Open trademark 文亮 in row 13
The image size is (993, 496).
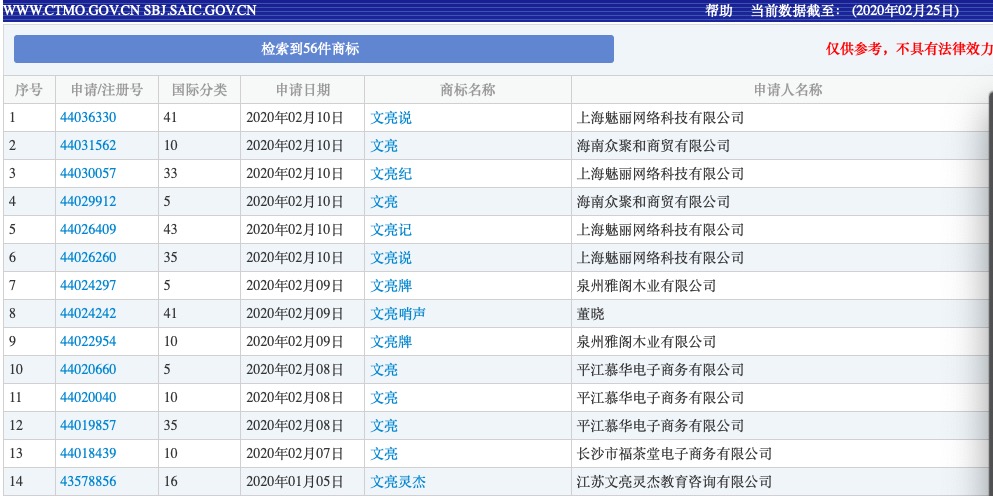[x=384, y=454]
